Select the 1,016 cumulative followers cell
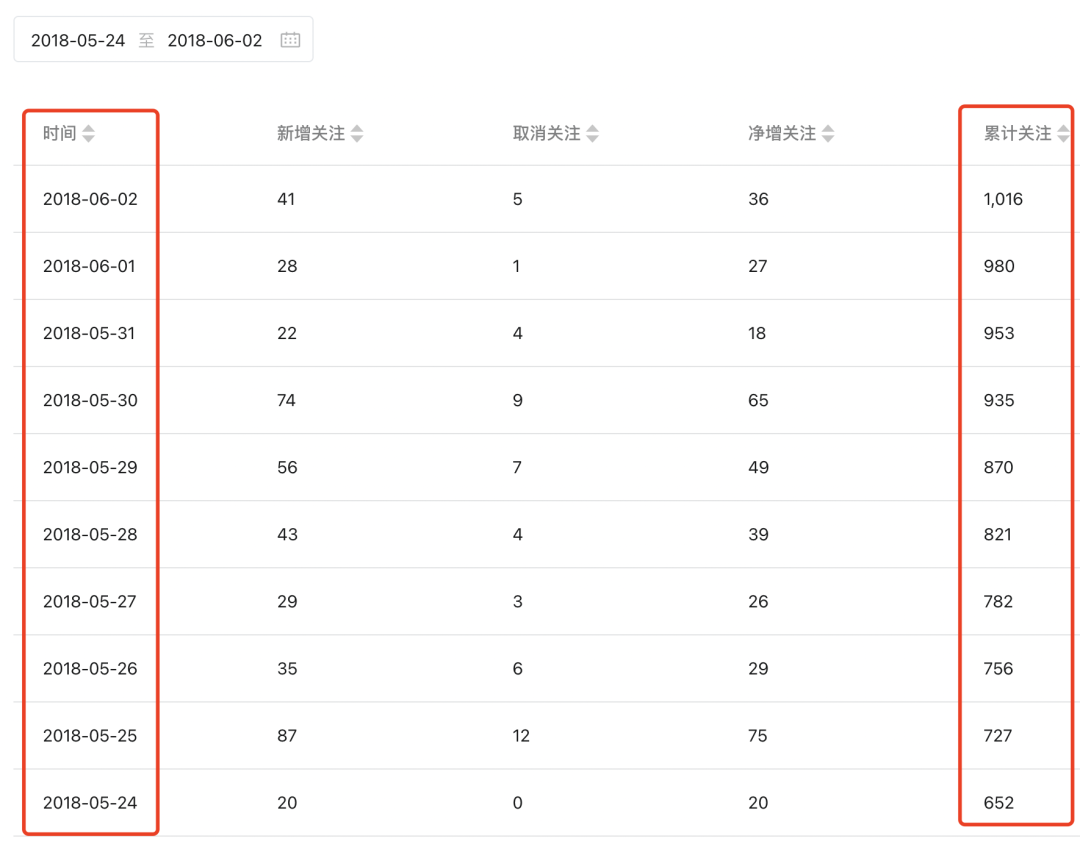This screenshot has height=844, width=1080. tap(1003, 200)
